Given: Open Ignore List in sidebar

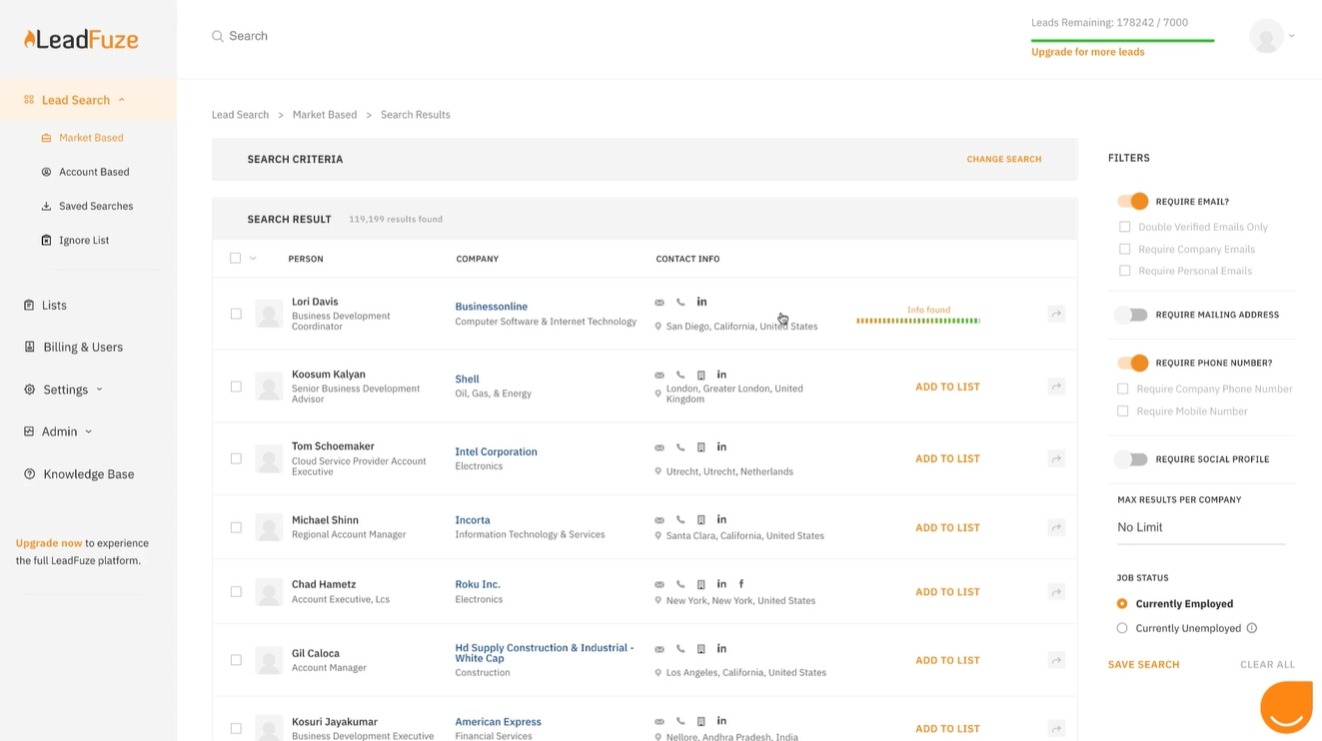Looking at the screenshot, I should (x=84, y=240).
